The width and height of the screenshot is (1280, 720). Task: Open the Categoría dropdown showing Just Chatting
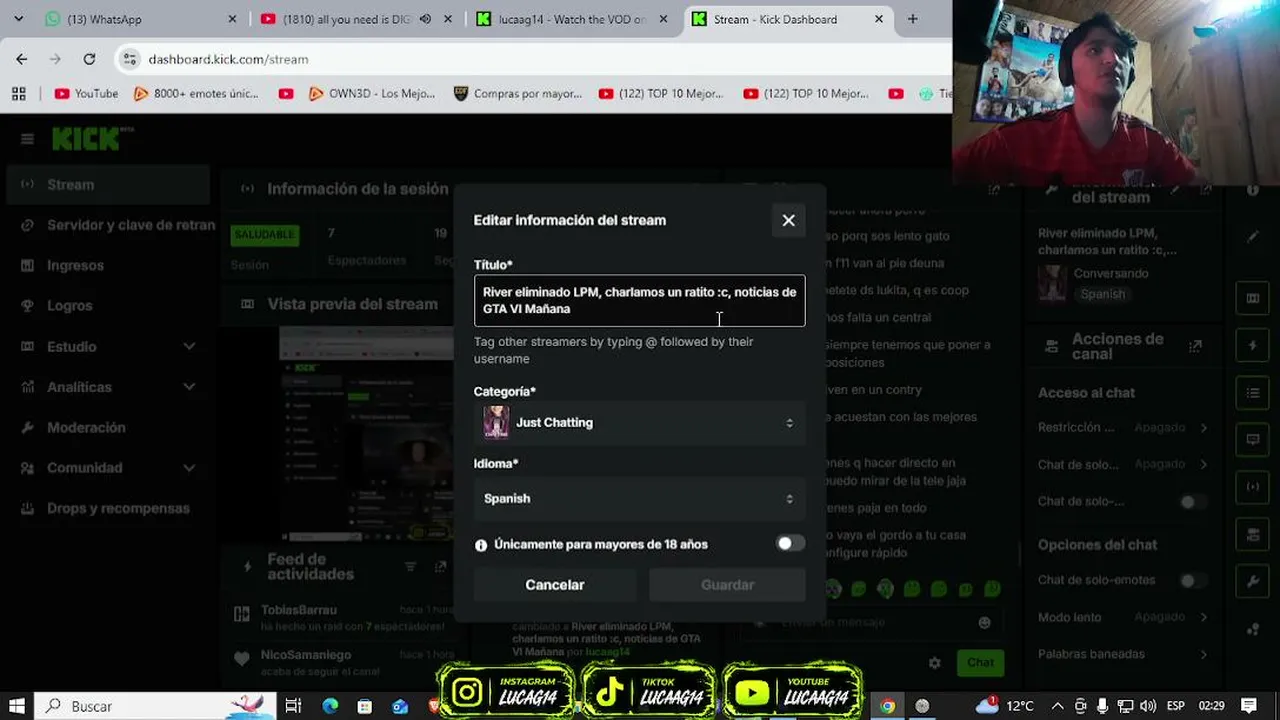pos(639,422)
